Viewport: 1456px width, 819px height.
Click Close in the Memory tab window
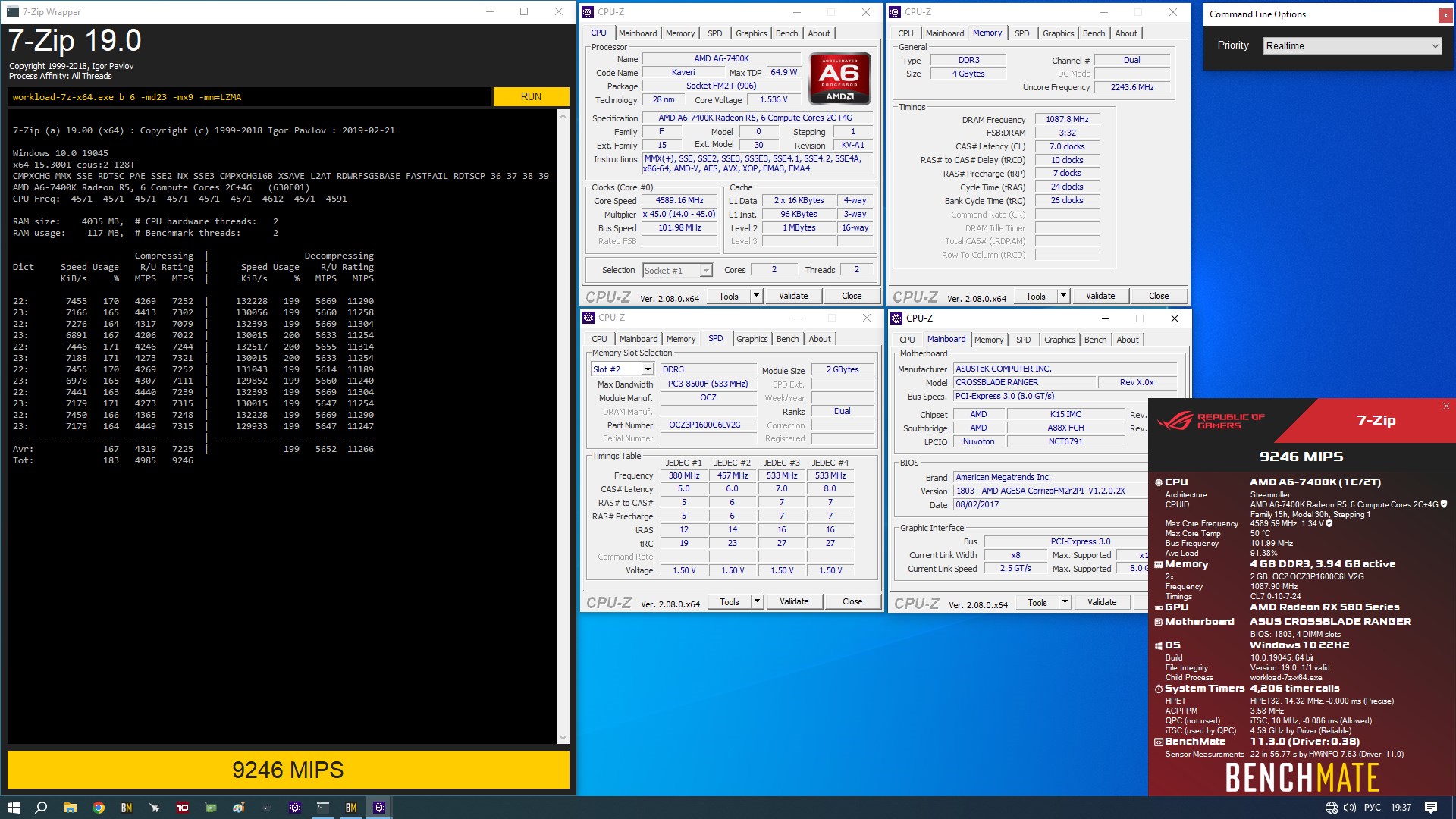click(1159, 296)
